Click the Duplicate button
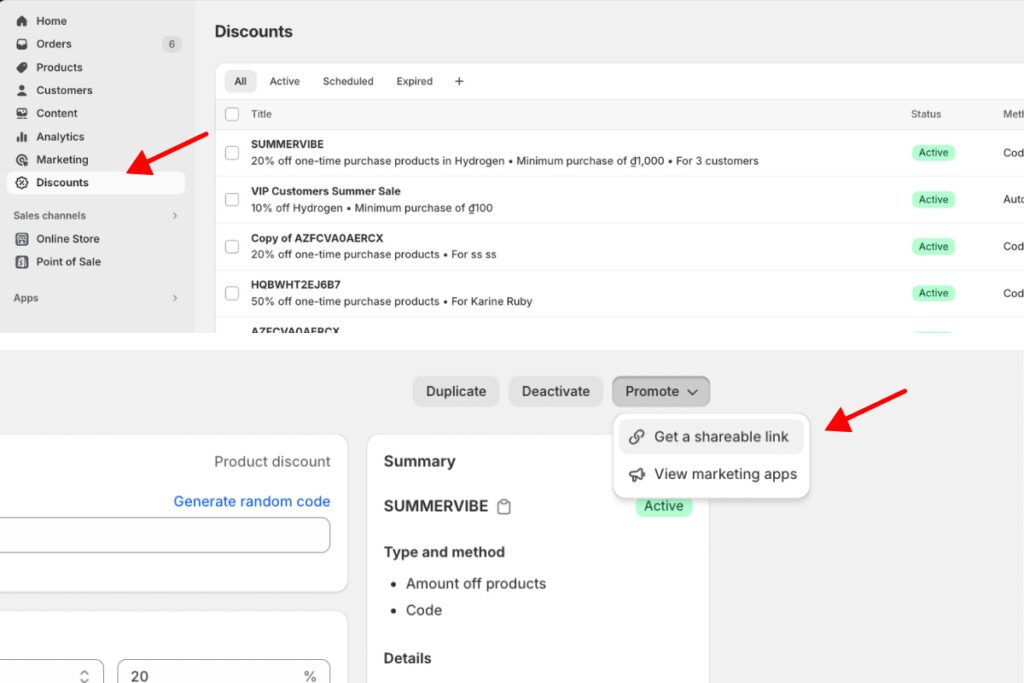The height and width of the screenshot is (683, 1024). [456, 392]
